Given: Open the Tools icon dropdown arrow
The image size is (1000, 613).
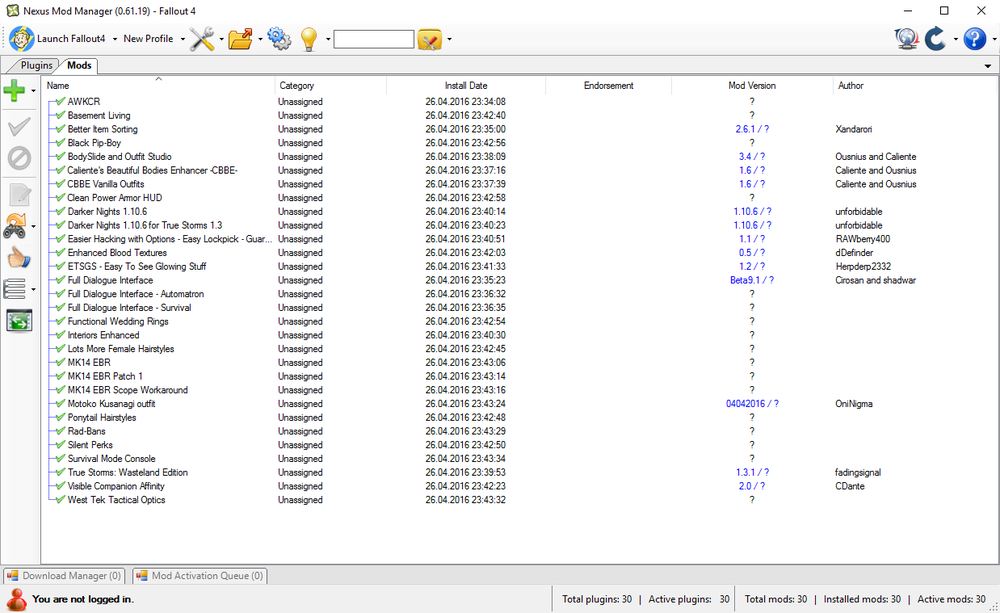Looking at the screenshot, I should 221,39.
